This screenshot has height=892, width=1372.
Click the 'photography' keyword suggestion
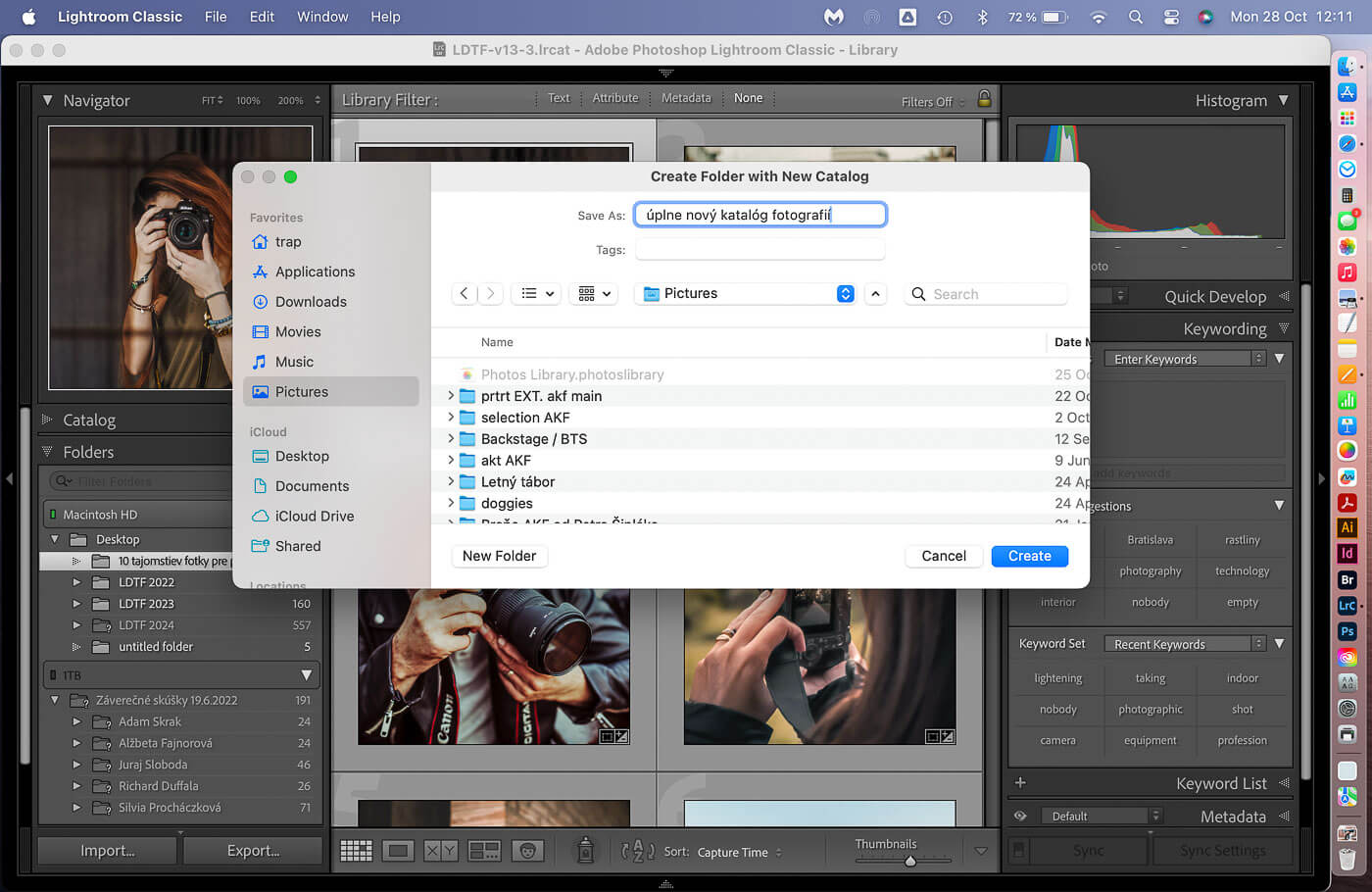(1151, 571)
